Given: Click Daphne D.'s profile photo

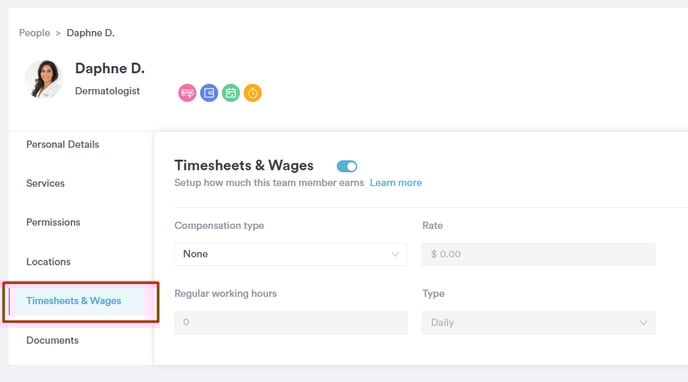Looking at the screenshot, I should tap(43, 79).
